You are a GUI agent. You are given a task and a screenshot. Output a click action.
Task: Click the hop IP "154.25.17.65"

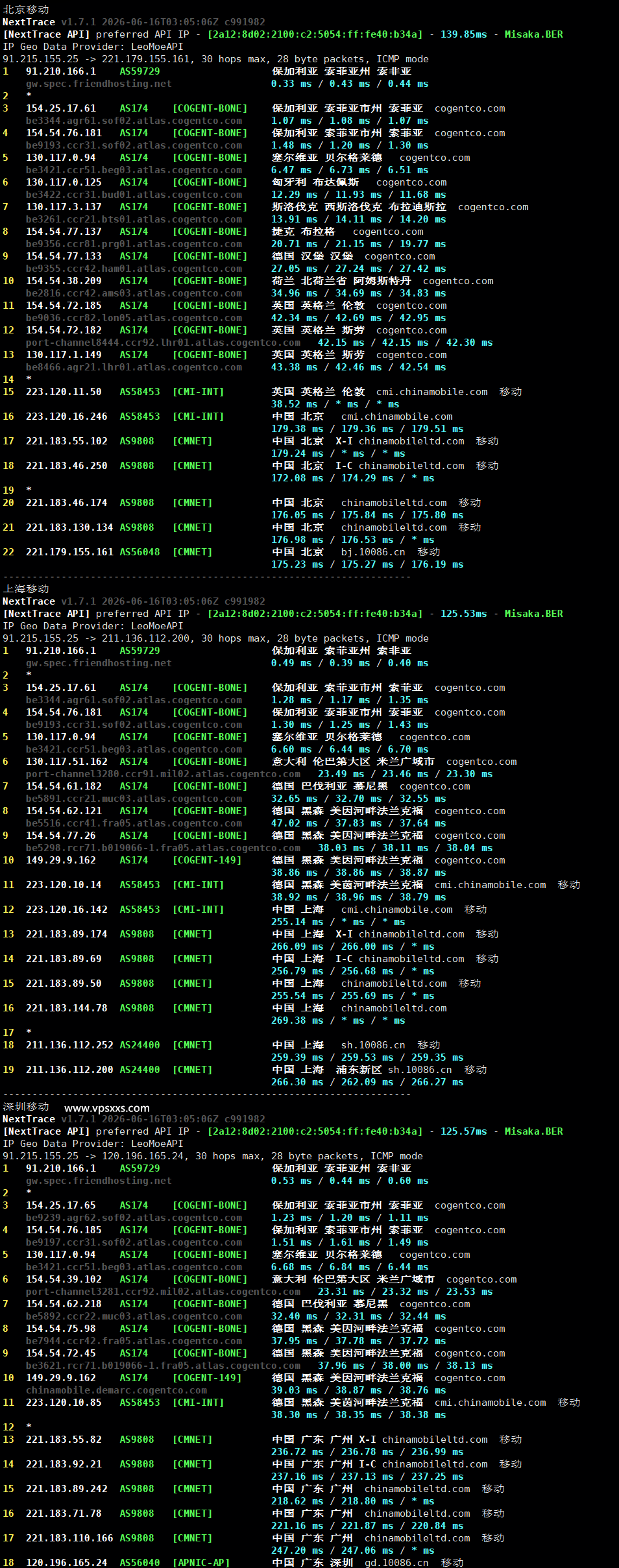[61, 1205]
